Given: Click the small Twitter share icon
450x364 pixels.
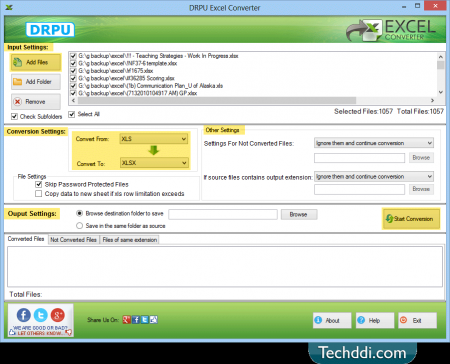Looking at the screenshot, I should pyautogui.click(x=145, y=320).
